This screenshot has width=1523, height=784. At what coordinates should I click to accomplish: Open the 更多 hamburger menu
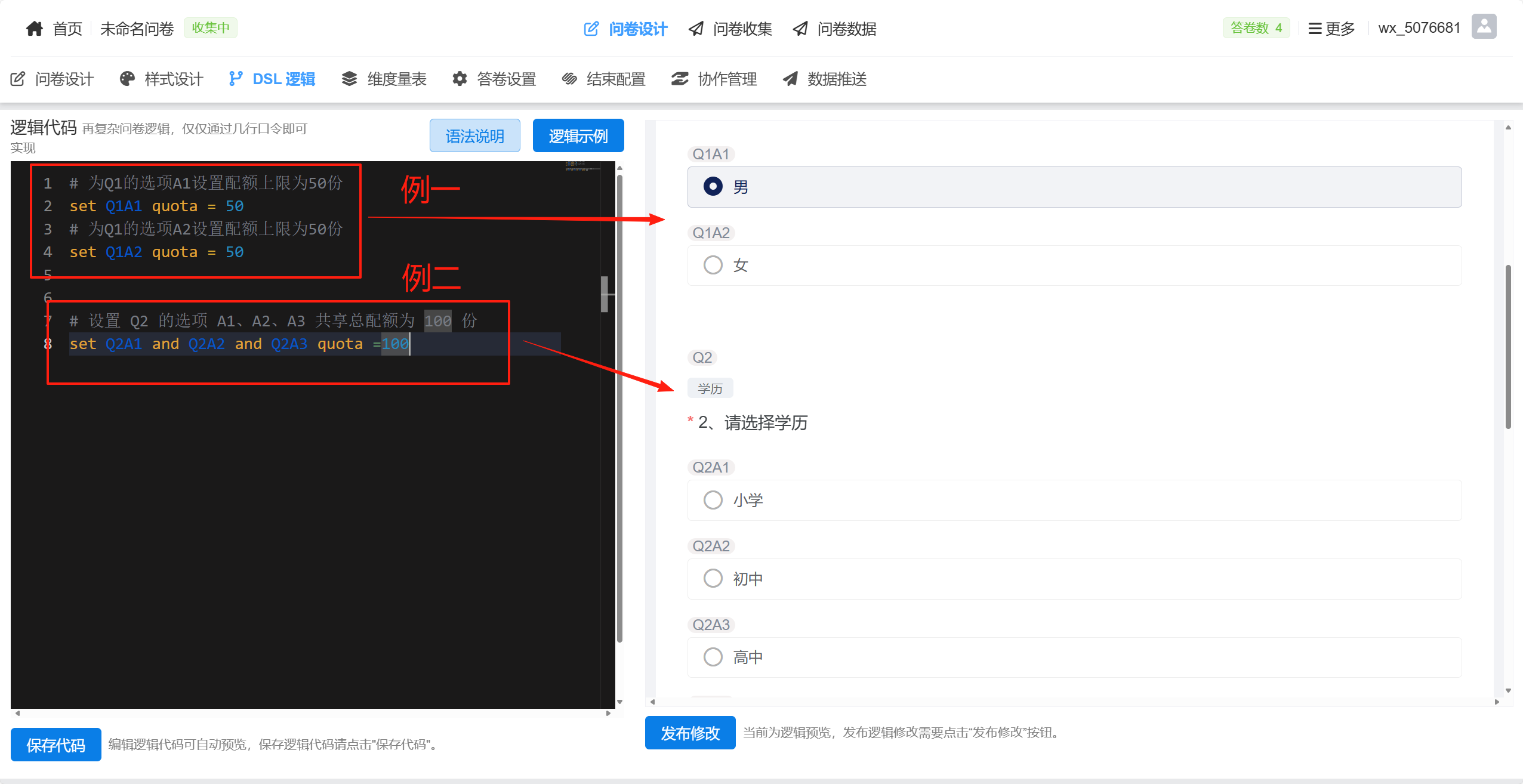(x=1331, y=28)
